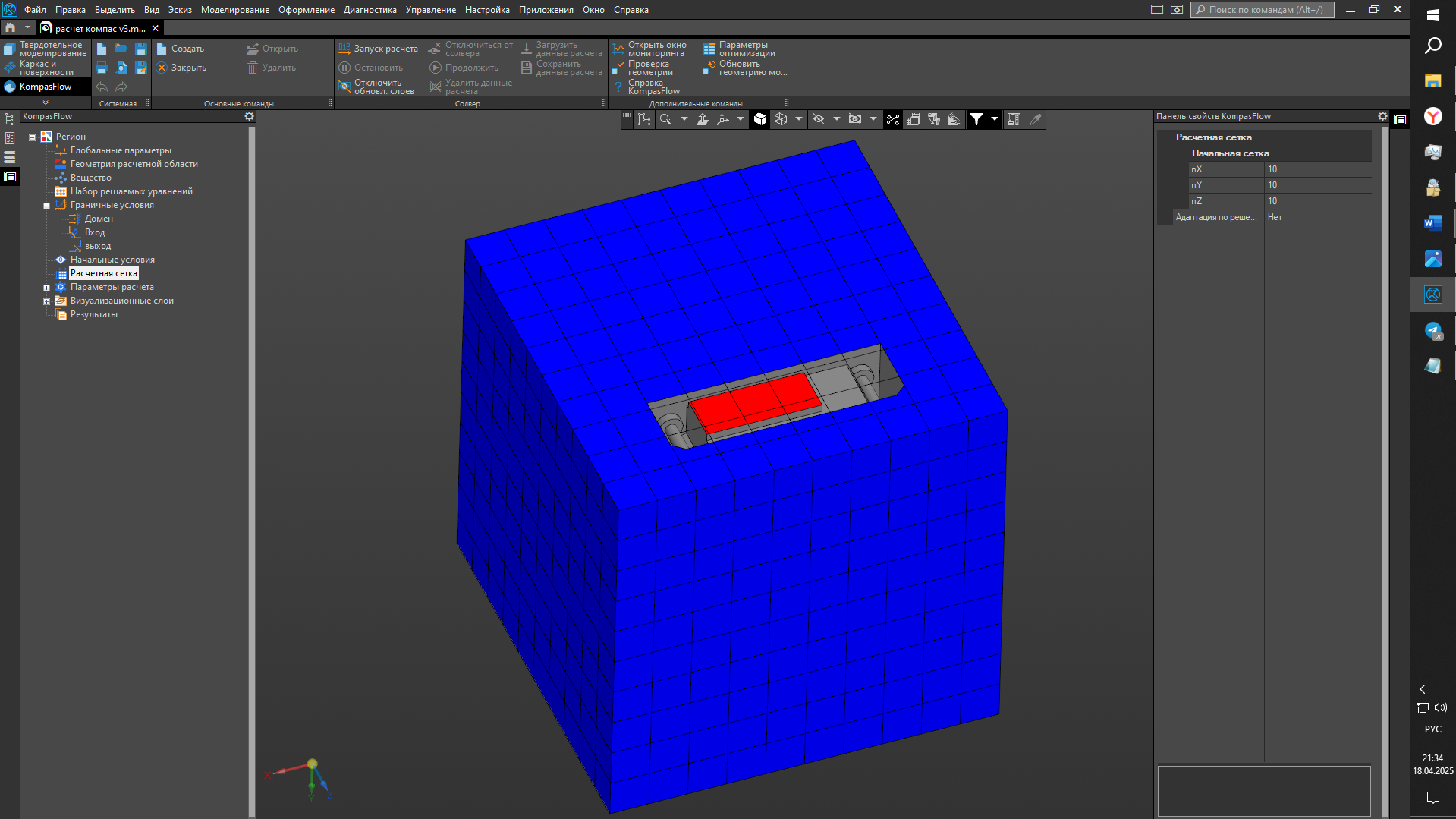Open the Моделирование menu
The image size is (1456, 819).
pos(234,10)
